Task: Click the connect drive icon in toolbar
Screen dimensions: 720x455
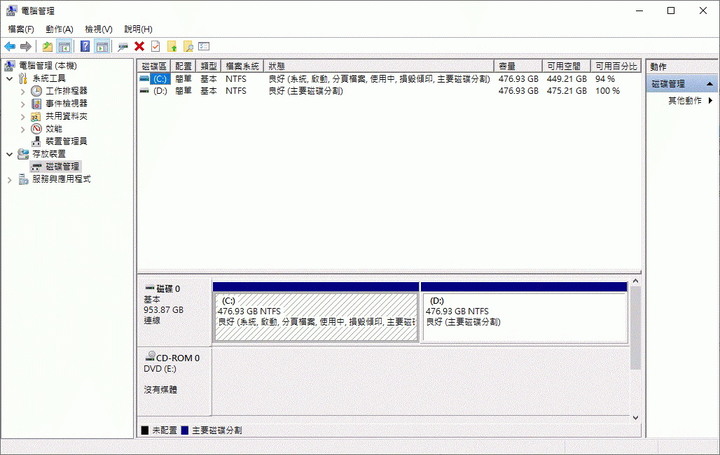Action: click(x=123, y=46)
